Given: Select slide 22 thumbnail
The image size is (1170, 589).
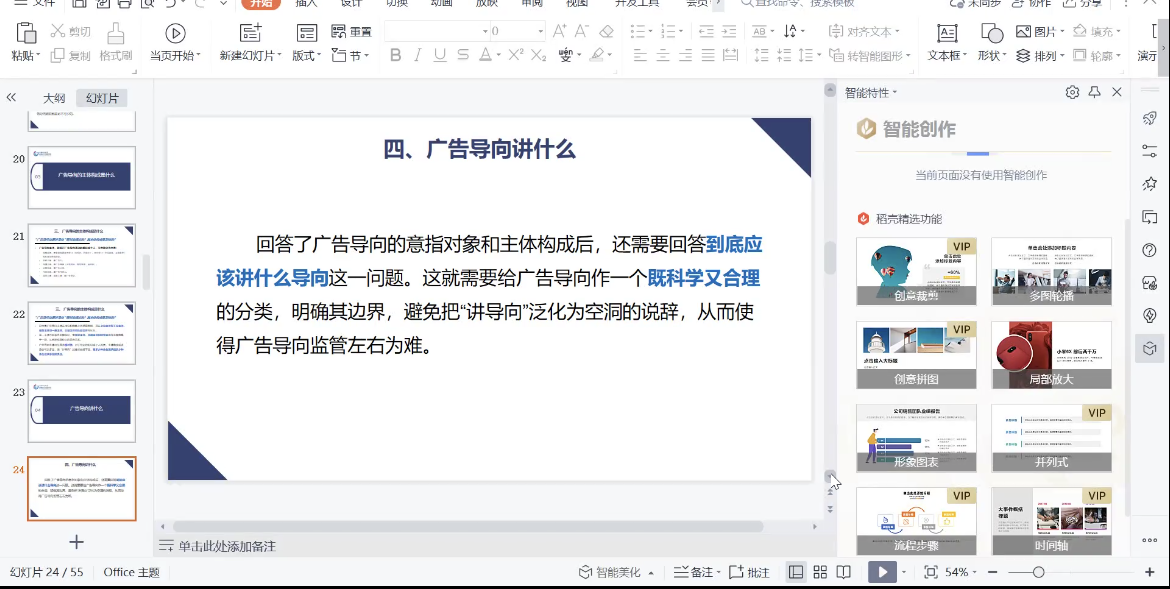Looking at the screenshot, I should click(81, 333).
